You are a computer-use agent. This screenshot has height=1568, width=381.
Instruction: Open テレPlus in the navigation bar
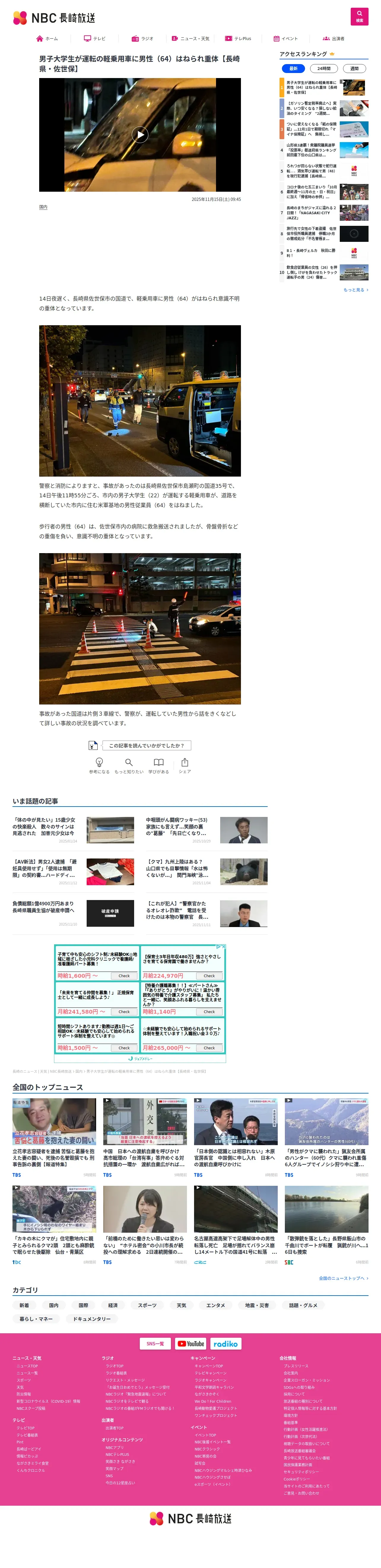237,38
